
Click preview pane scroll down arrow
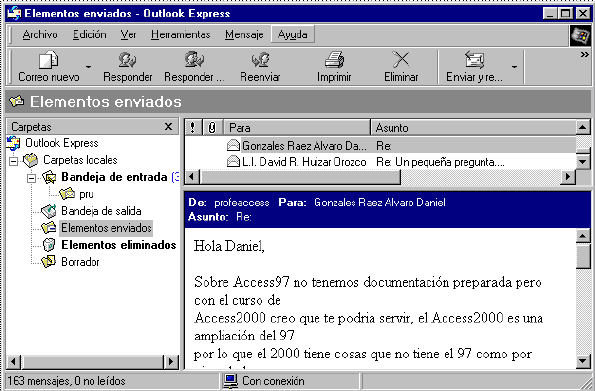coord(583,361)
